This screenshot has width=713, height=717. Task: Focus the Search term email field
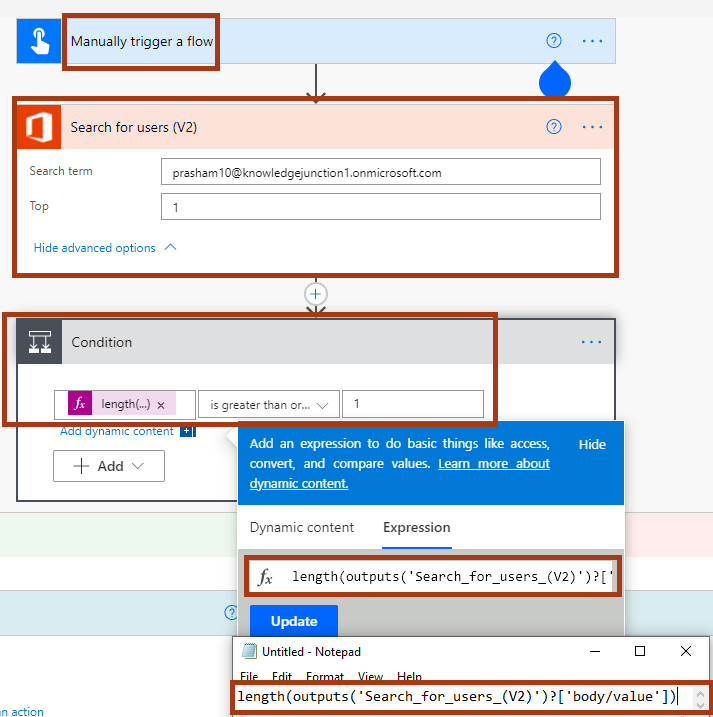click(381, 172)
